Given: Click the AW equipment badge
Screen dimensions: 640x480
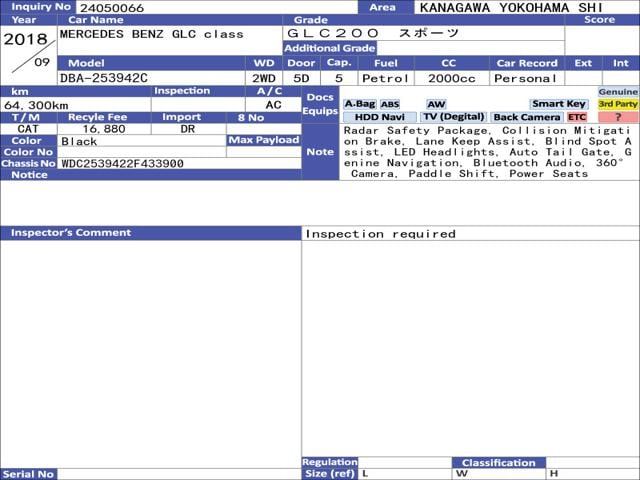Looking at the screenshot, I should (x=436, y=104).
